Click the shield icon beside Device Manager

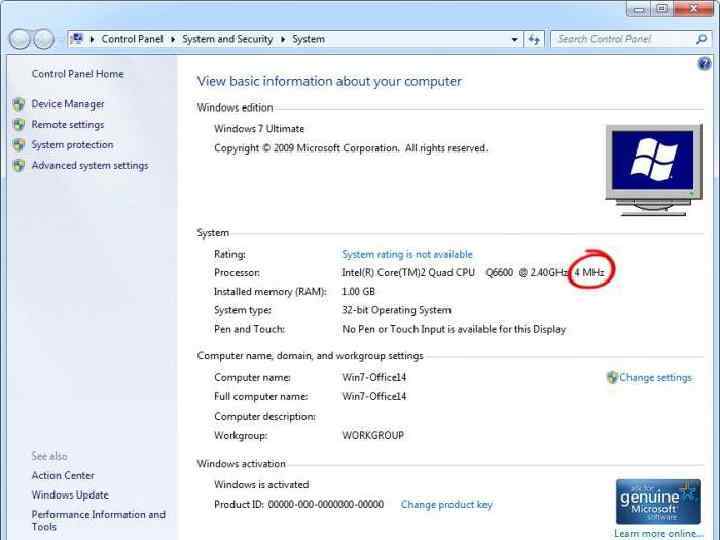click(19, 104)
